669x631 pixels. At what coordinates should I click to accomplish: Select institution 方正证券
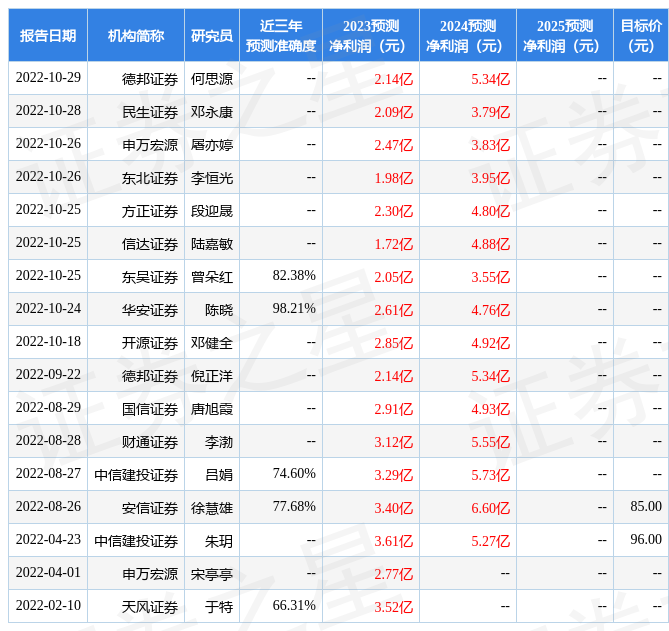[150, 211]
